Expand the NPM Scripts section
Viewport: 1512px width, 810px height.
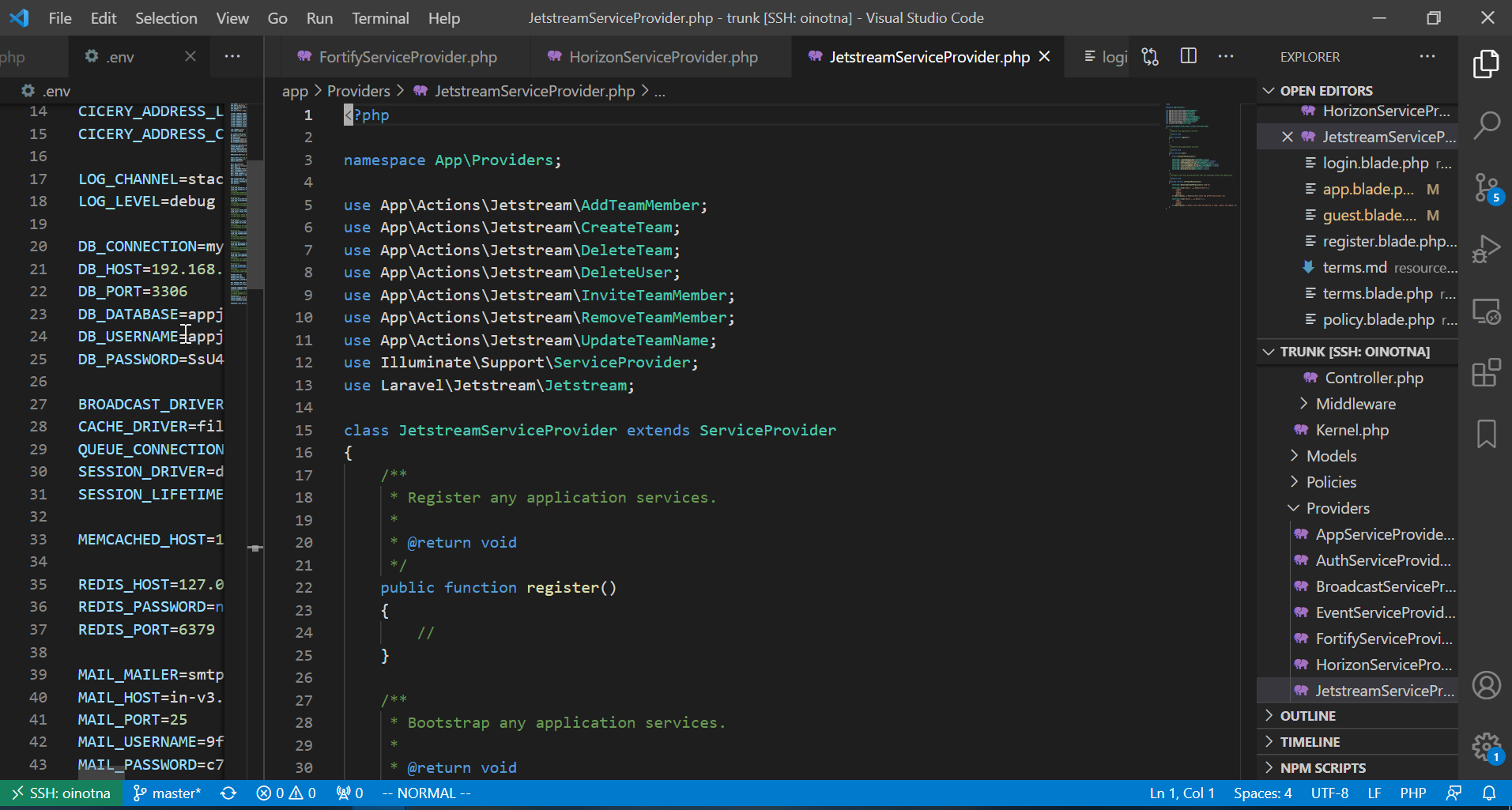coord(1357,768)
